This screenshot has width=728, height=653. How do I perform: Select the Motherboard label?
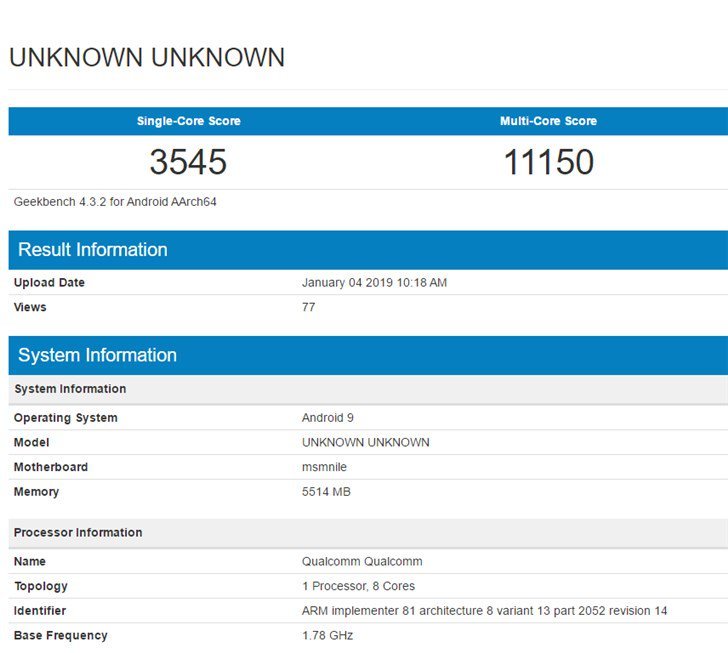point(51,467)
